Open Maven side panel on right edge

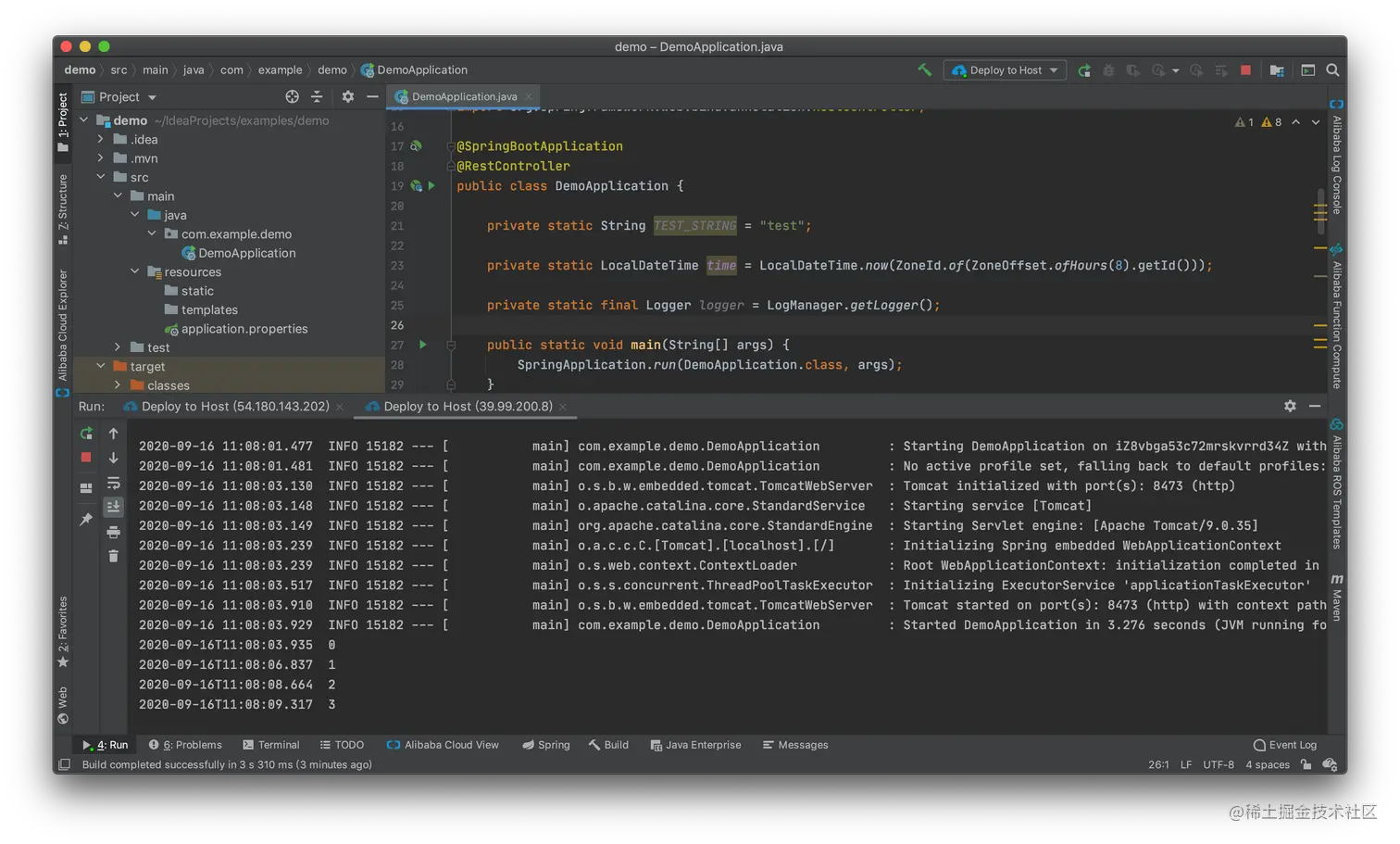(x=1337, y=598)
